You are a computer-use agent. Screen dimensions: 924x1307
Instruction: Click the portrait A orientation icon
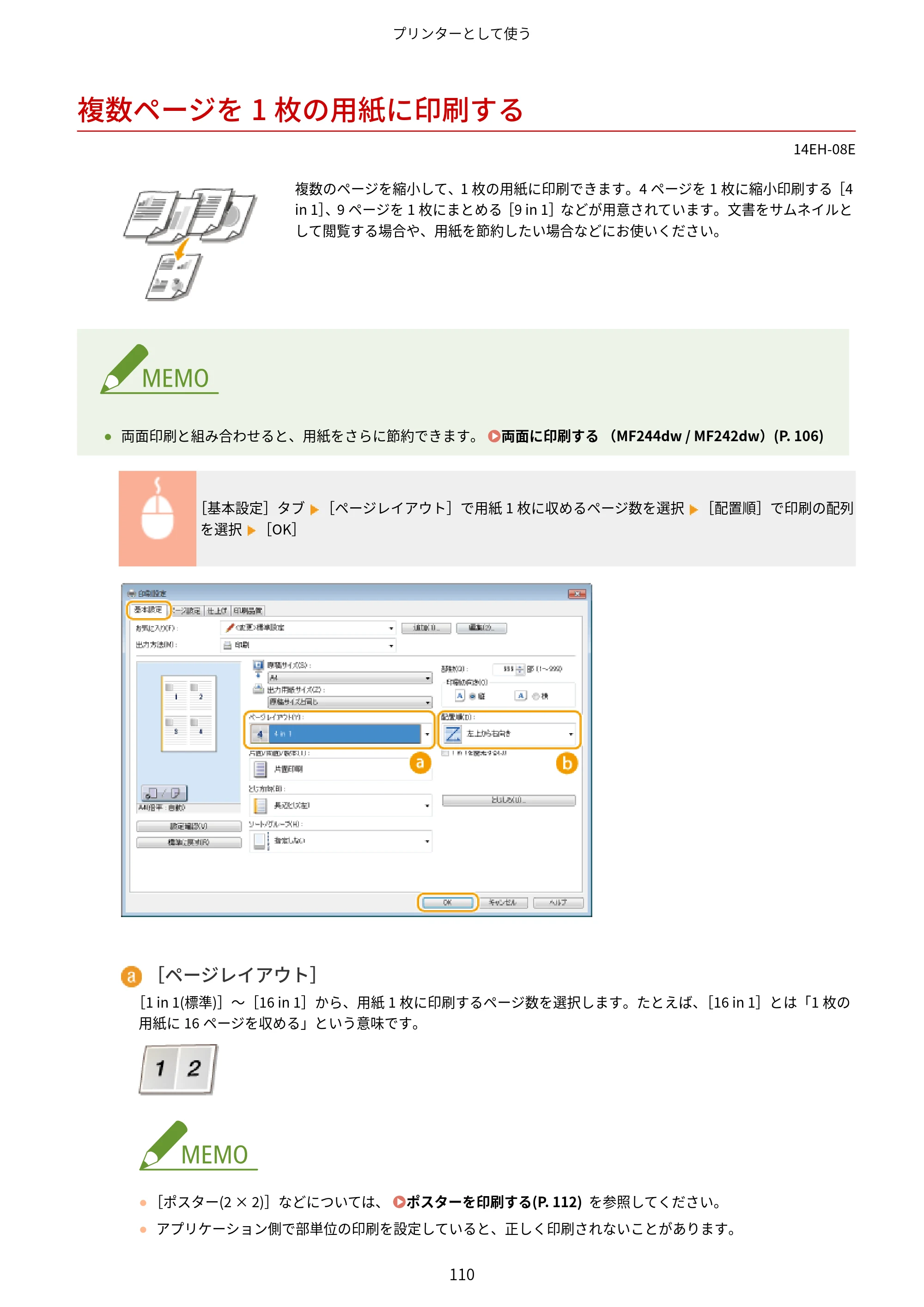click(460, 696)
